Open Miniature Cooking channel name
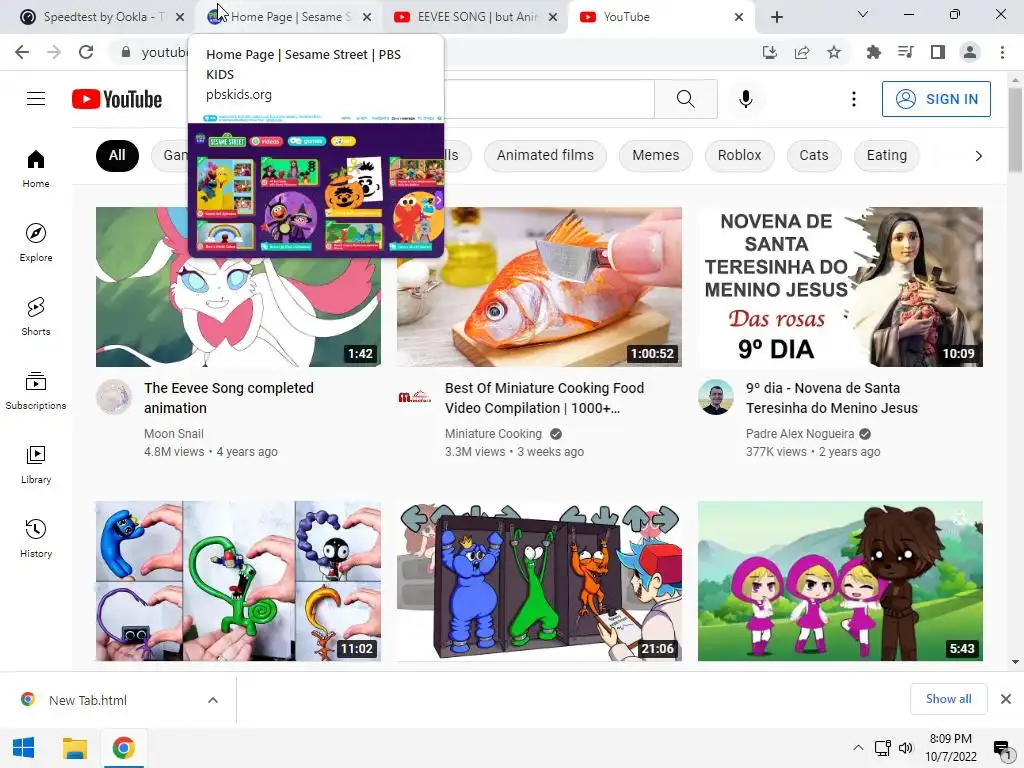The width and height of the screenshot is (1024, 768). [493, 434]
